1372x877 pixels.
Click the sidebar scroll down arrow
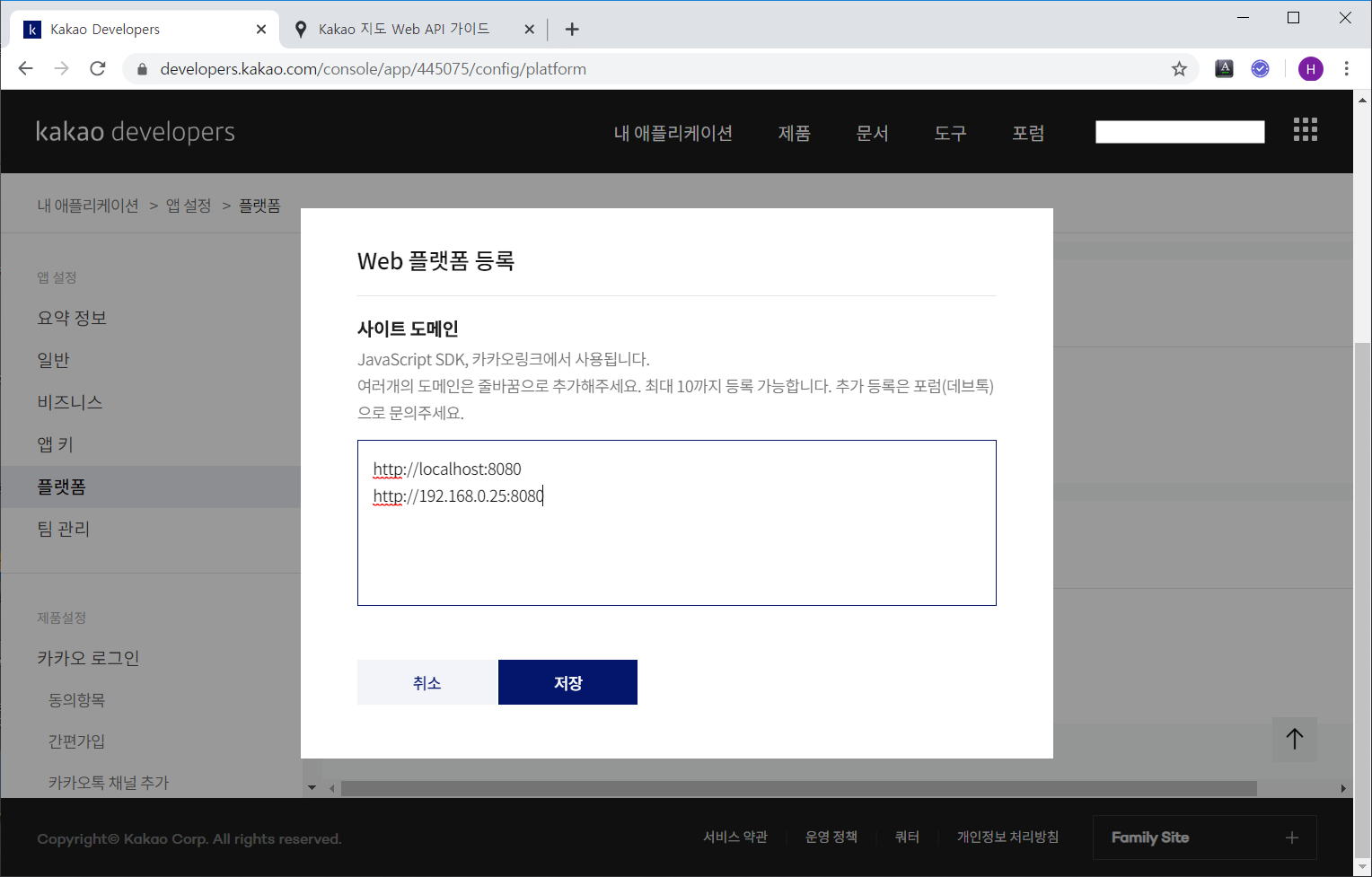pyautogui.click(x=312, y=788)
